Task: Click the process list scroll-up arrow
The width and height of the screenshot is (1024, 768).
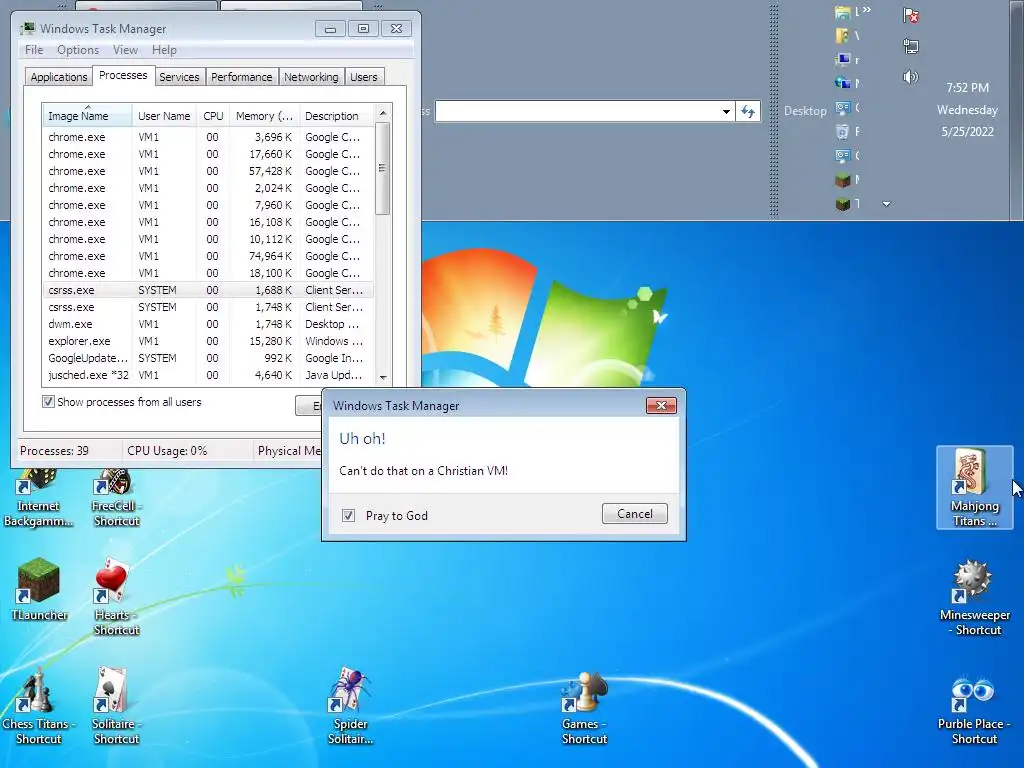Action: coord(383,113)
